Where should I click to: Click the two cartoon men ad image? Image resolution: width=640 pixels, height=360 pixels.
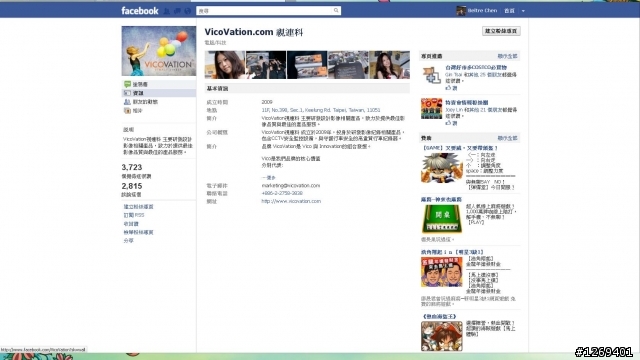442,272
